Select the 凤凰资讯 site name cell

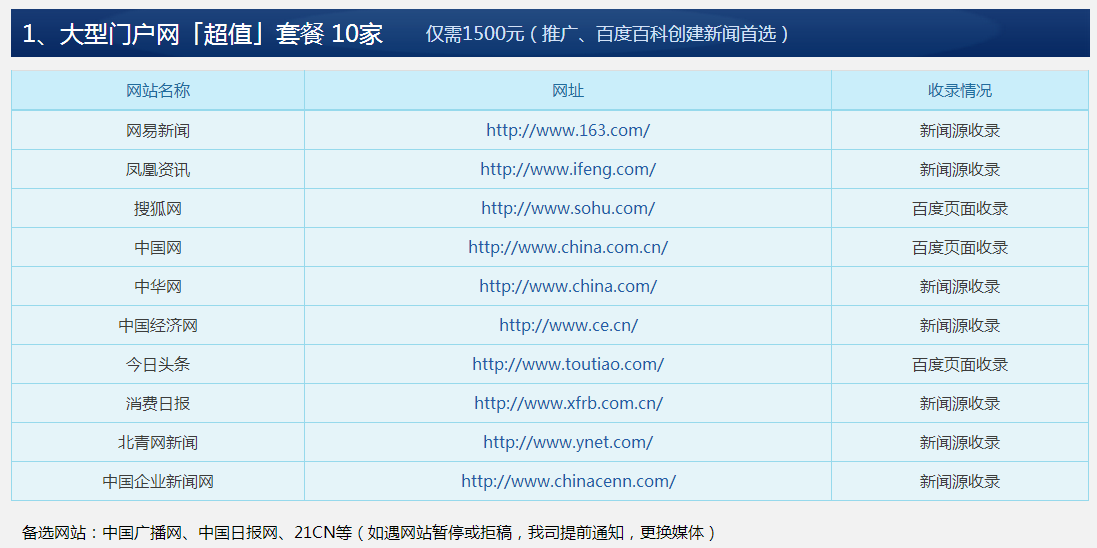[x=158, y=169]
